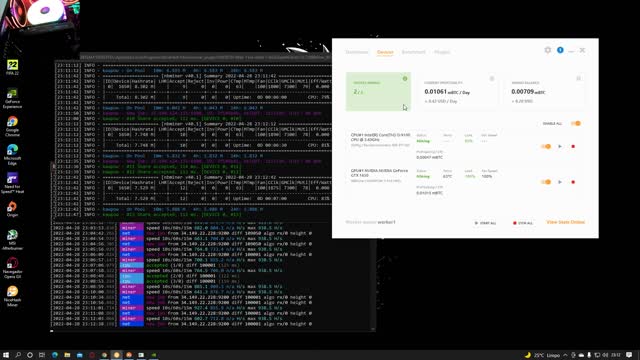Stop mining on the NVIDIA GPU device
The height and width of the screenshot is (360, 640).
click(573, 182)
